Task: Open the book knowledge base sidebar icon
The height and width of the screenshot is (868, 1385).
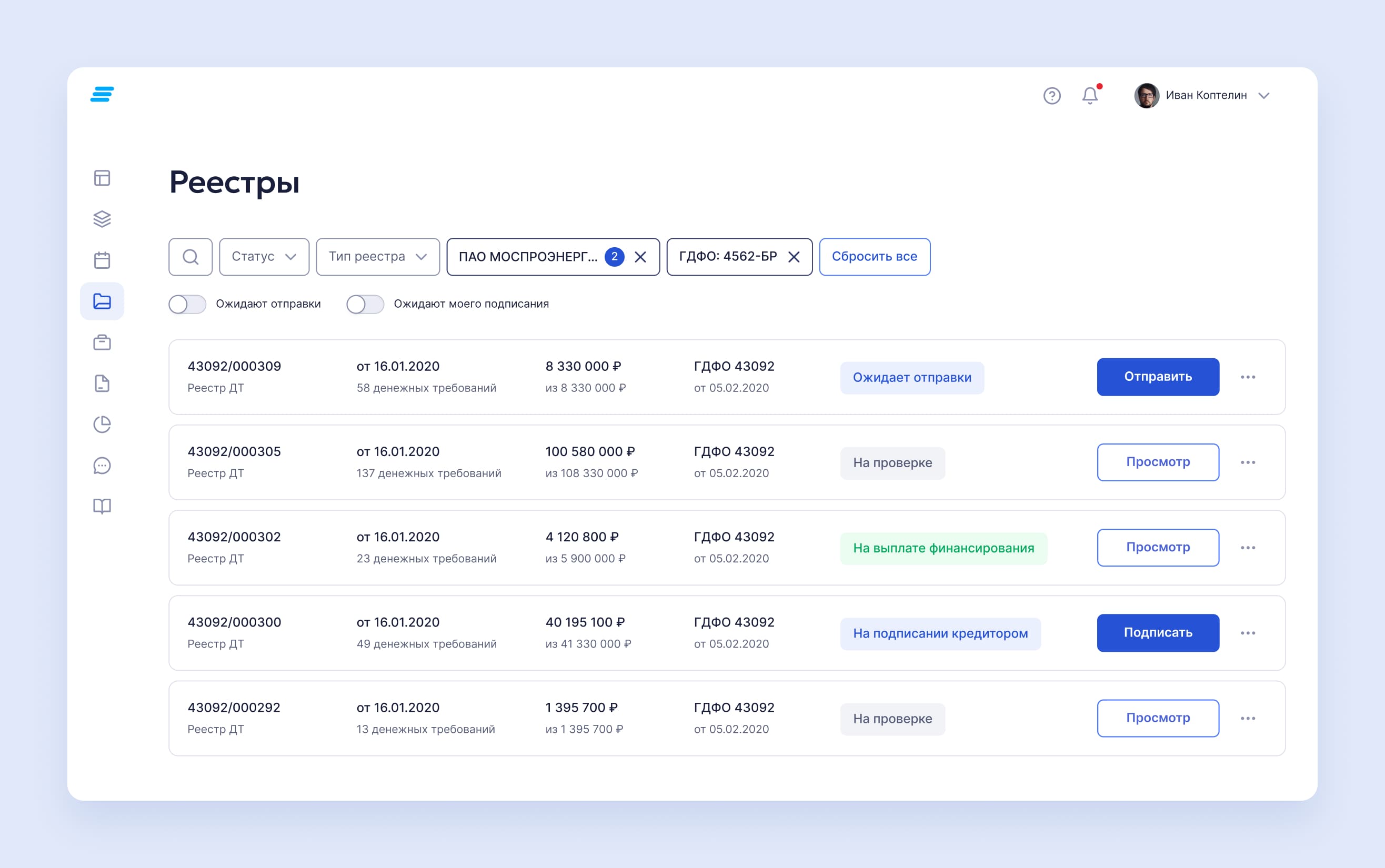Action: (102, 506)
